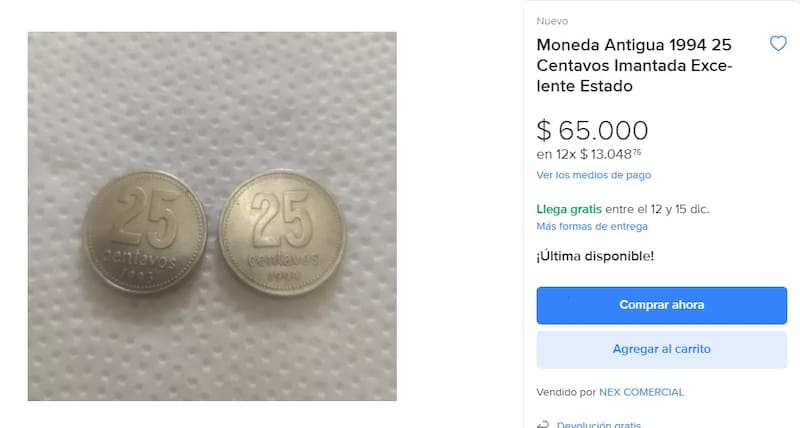Click the left 25 centavos coin dated 1993
Viewport: 800px width, 428px height.
coord(145,232)
